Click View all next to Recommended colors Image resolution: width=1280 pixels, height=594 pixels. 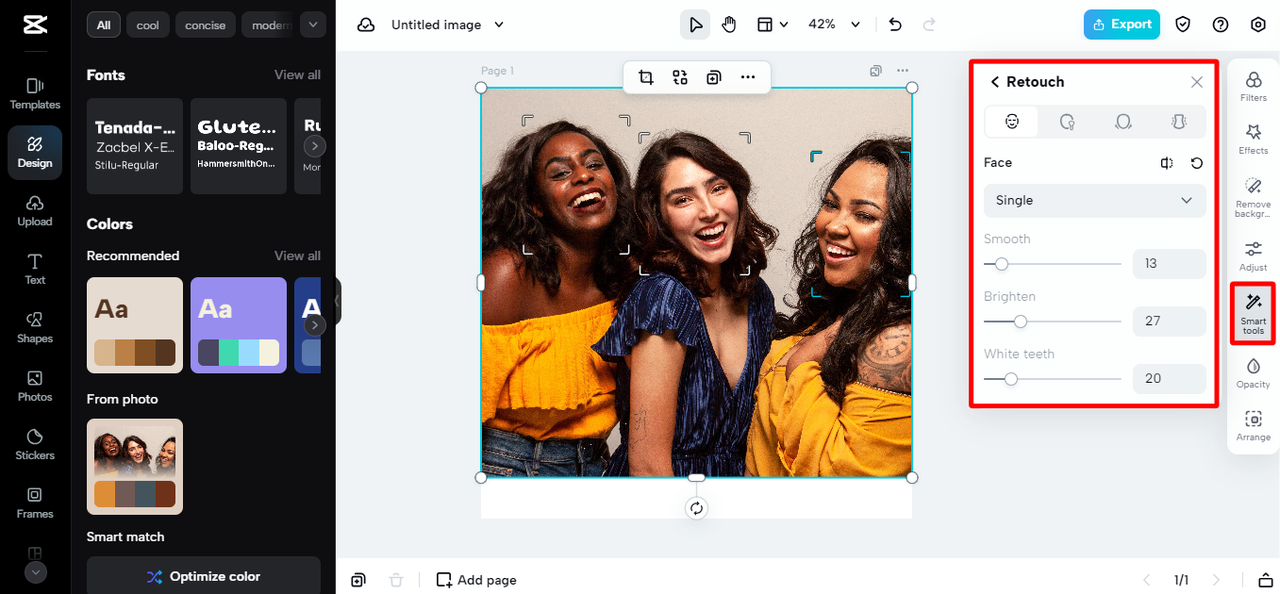(297, 256)
